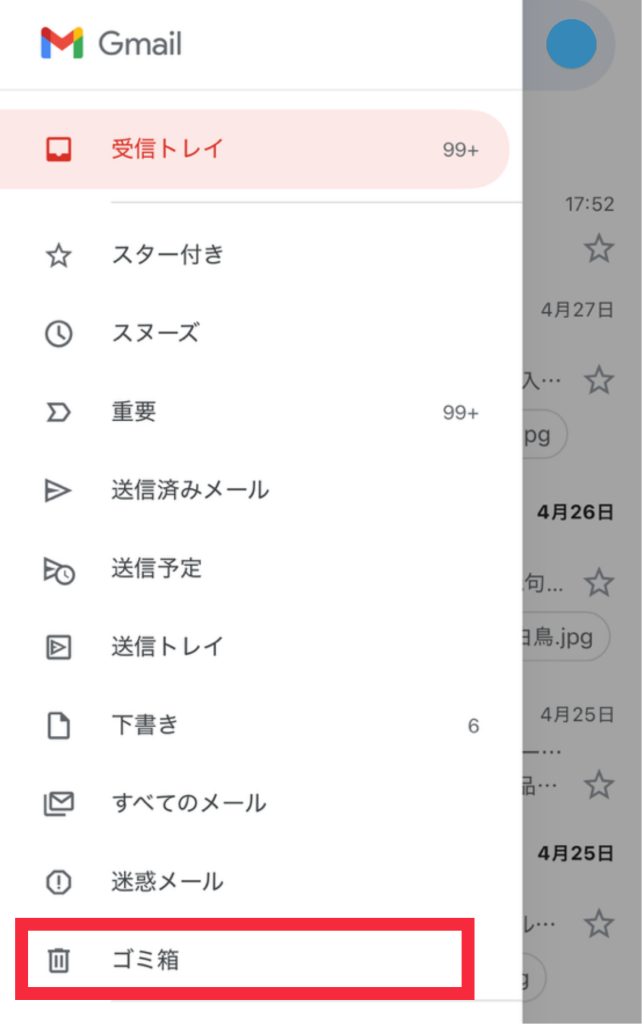Open the 迷惑メール folder label

click(167, 882)
